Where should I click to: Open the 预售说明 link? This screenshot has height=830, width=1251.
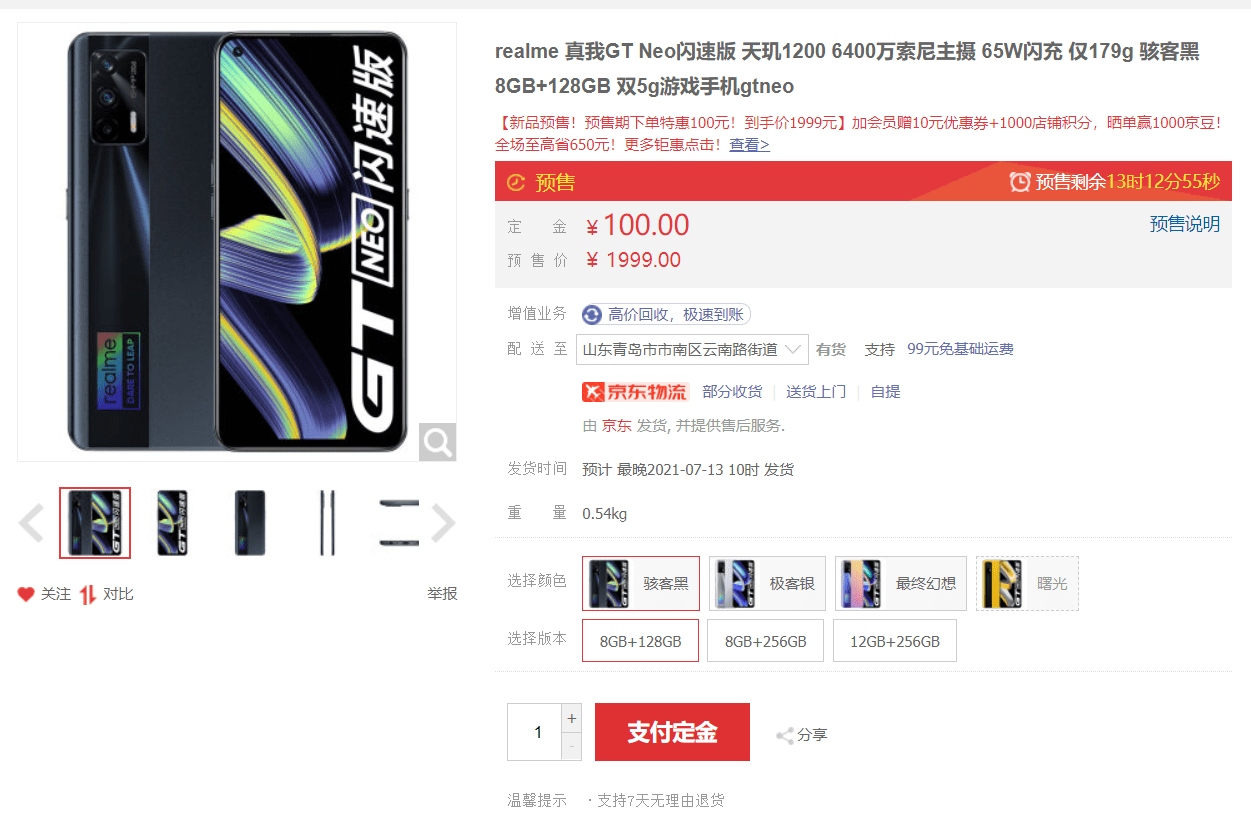(x=1185, y=224)
